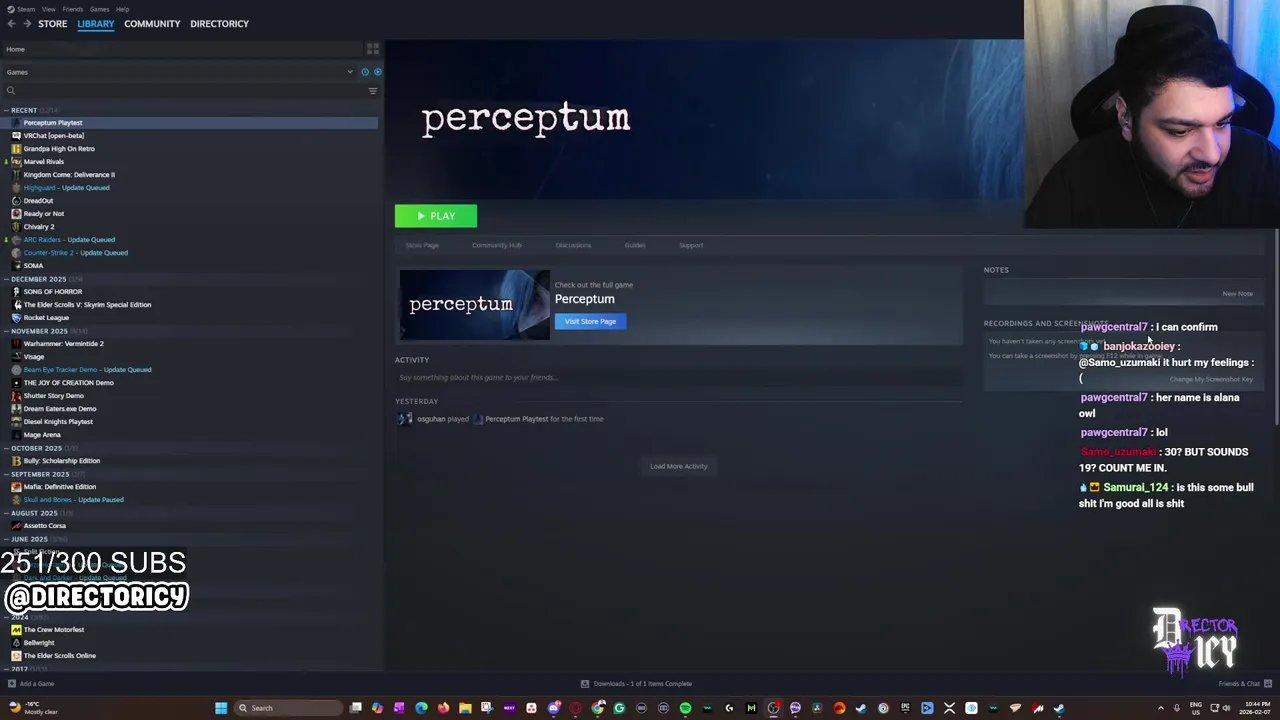Click the library search magnifier icon
This screenshot has width=1280, height=720.
click(x=11, y=91)
